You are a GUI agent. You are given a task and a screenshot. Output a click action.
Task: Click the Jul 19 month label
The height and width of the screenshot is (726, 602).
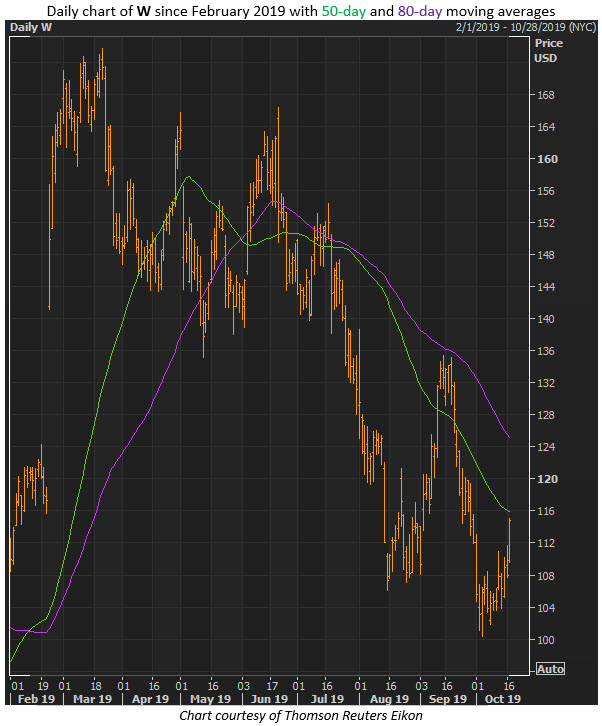click(327, 699)
